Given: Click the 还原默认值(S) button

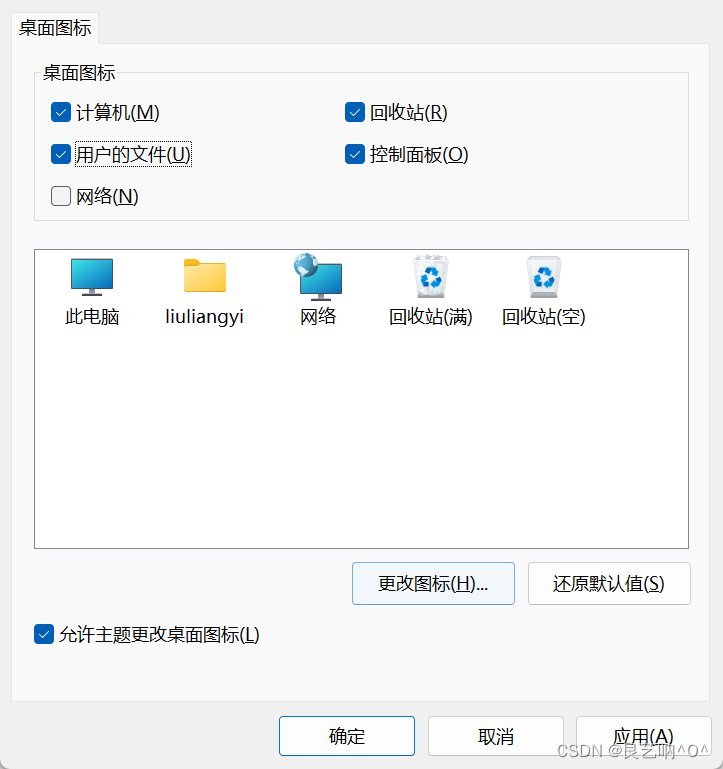Looking at the screenshot, I should 609,584.
